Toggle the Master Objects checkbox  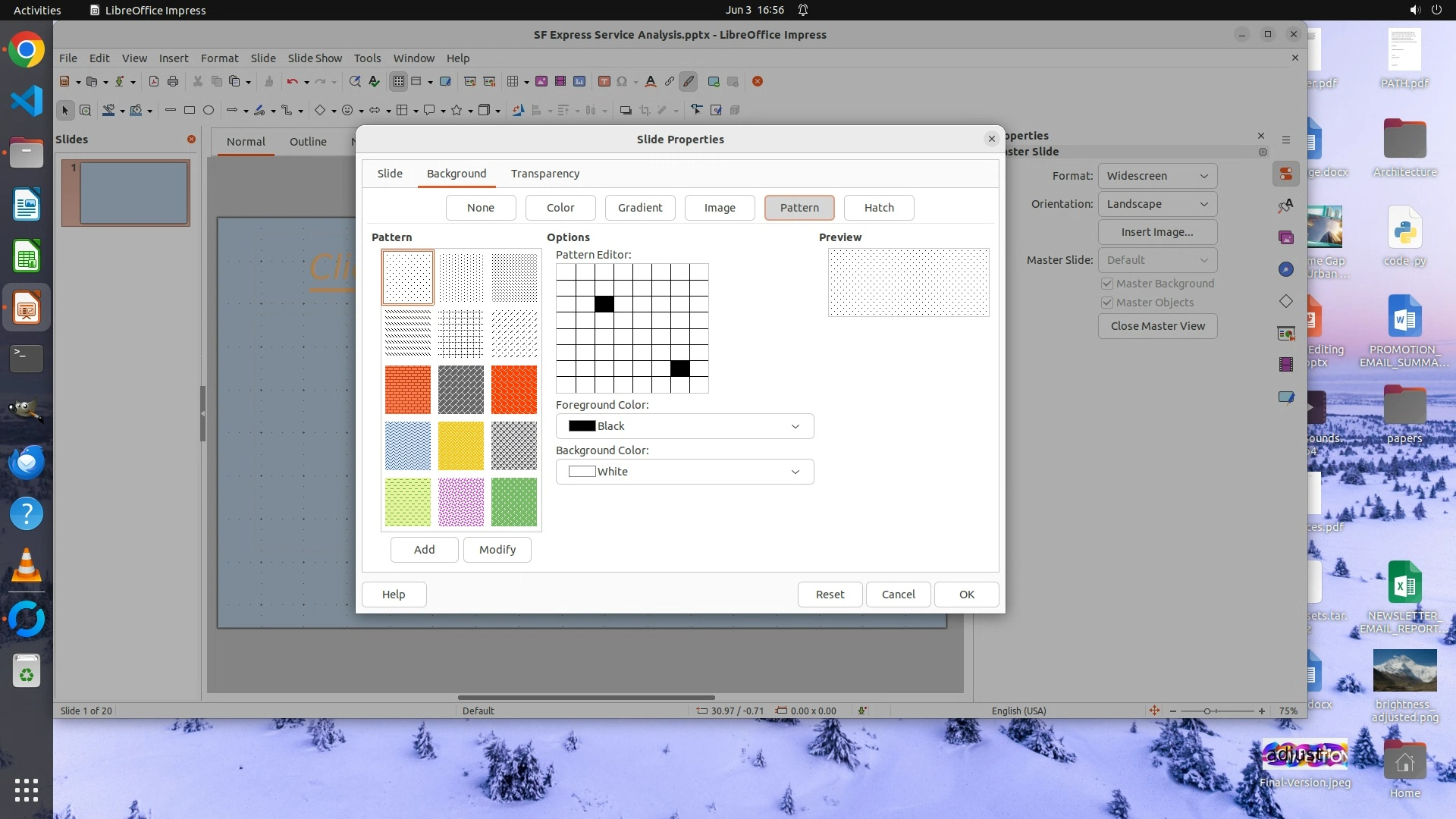coord(1107,303)
